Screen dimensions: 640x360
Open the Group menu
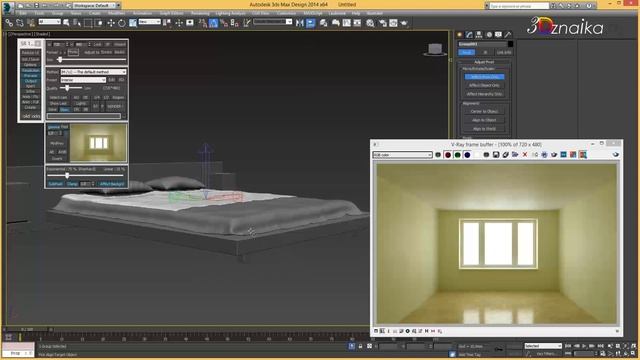click(58, 13)
